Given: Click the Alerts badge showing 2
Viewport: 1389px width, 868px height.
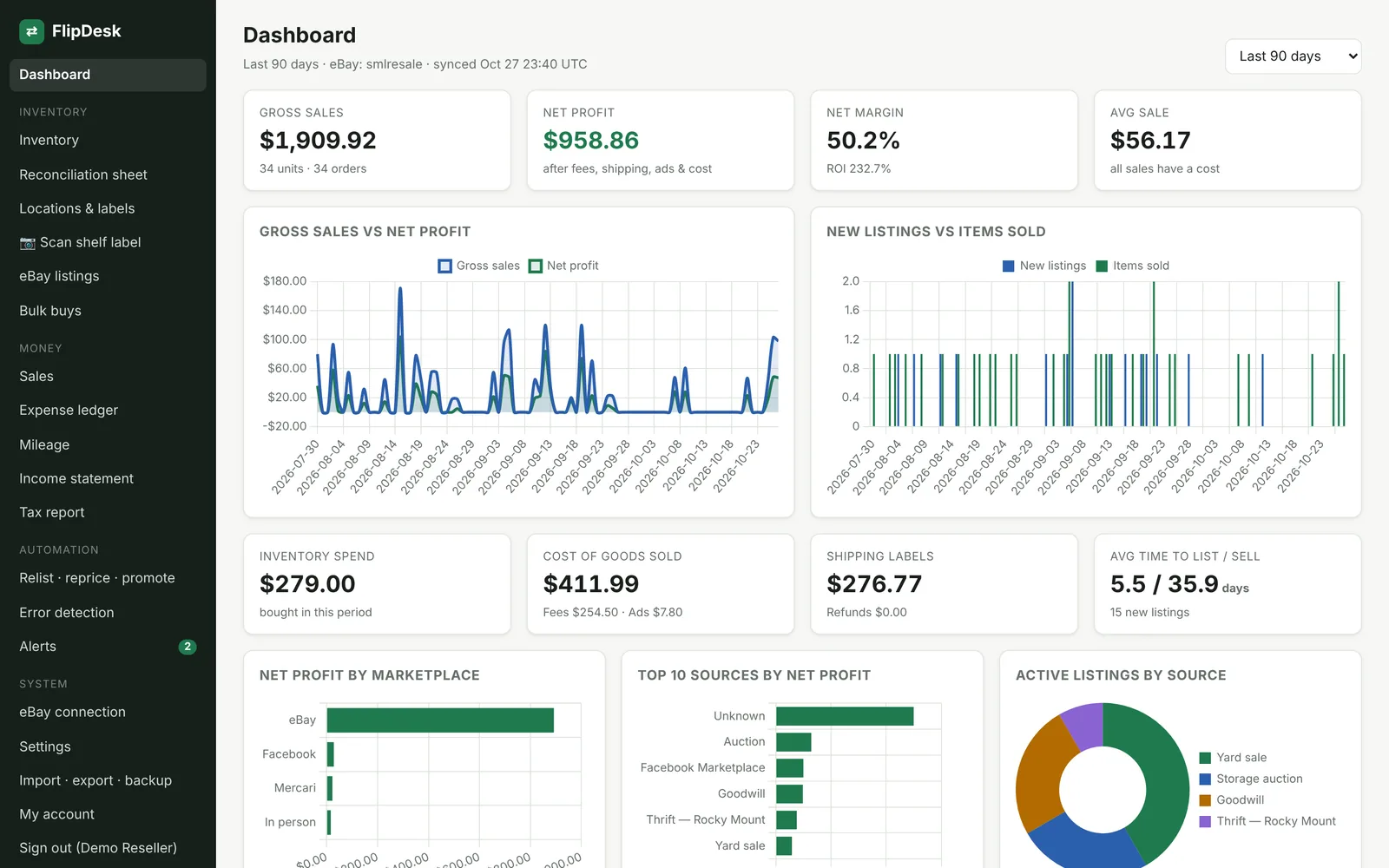Looking at the screenshot, I should [x=187, y=647].
